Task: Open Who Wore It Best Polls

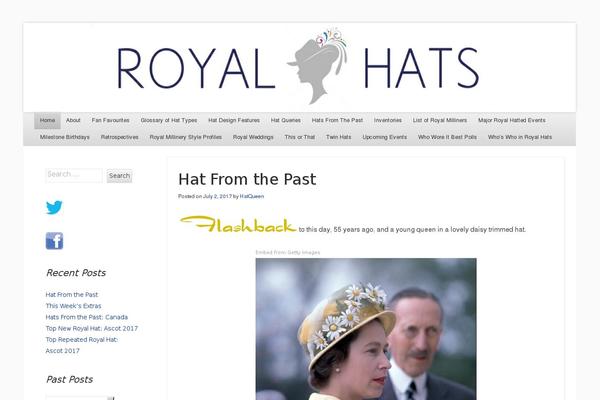Action: pyautogui.click(x=447, y=137)
